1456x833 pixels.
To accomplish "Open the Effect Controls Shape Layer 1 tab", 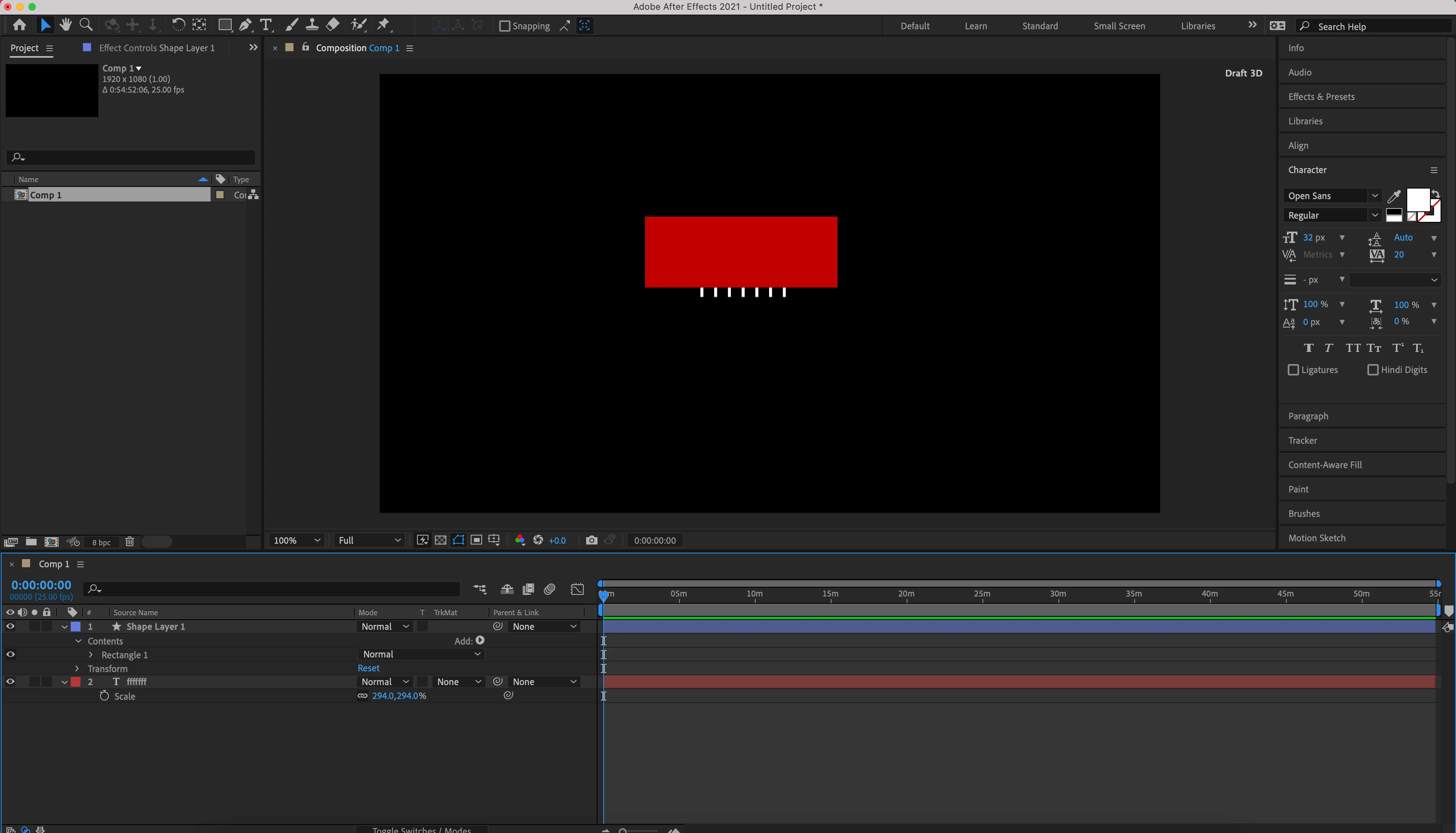I will pos(156,48).
